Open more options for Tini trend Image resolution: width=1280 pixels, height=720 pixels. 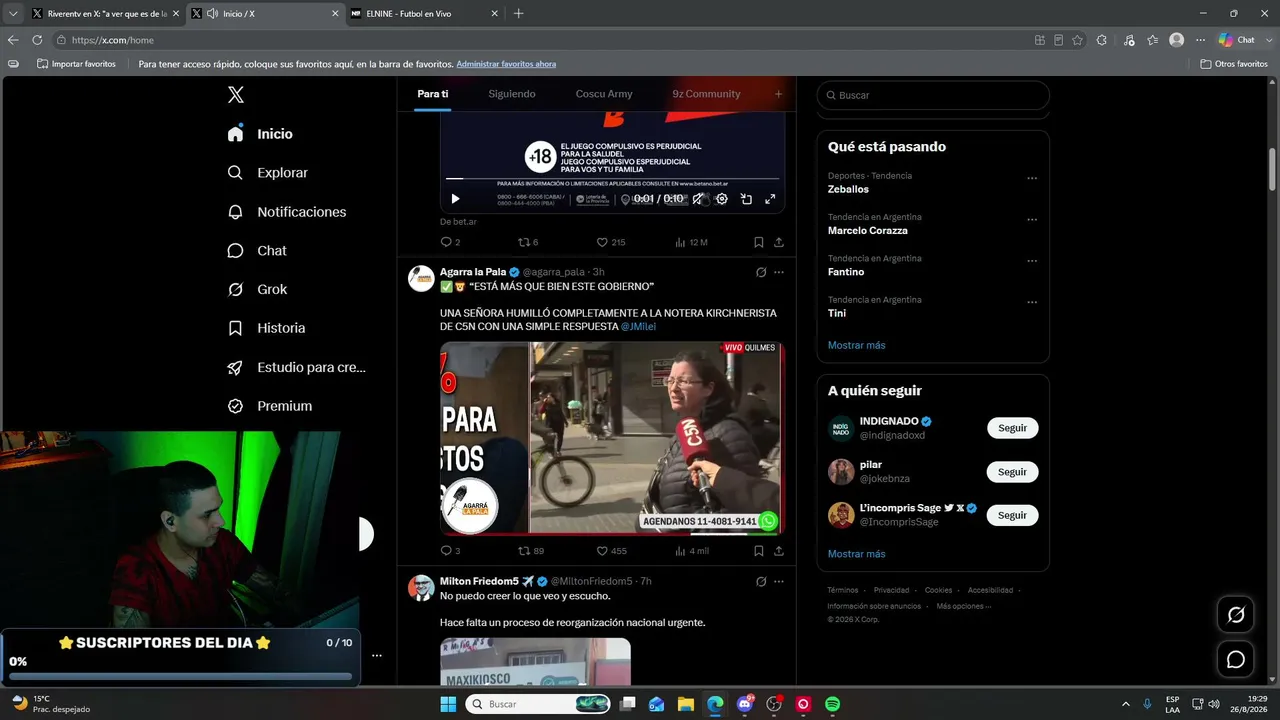(1032, 302)
